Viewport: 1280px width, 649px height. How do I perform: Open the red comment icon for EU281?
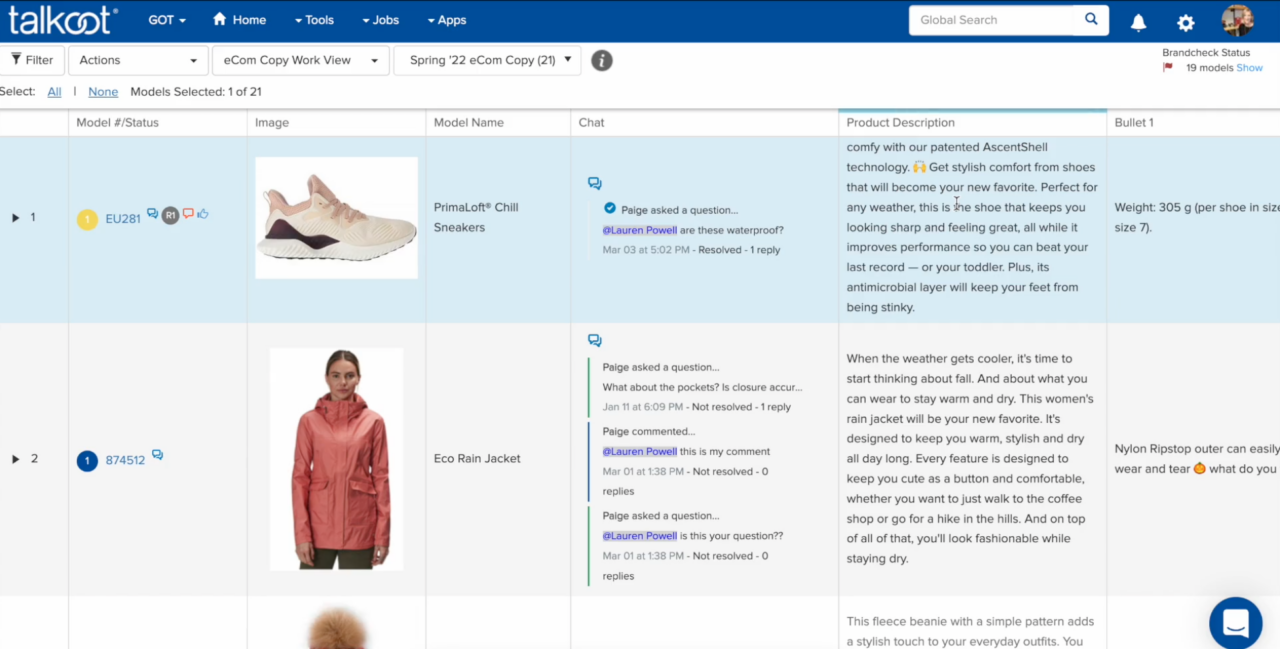coord(188,213)
